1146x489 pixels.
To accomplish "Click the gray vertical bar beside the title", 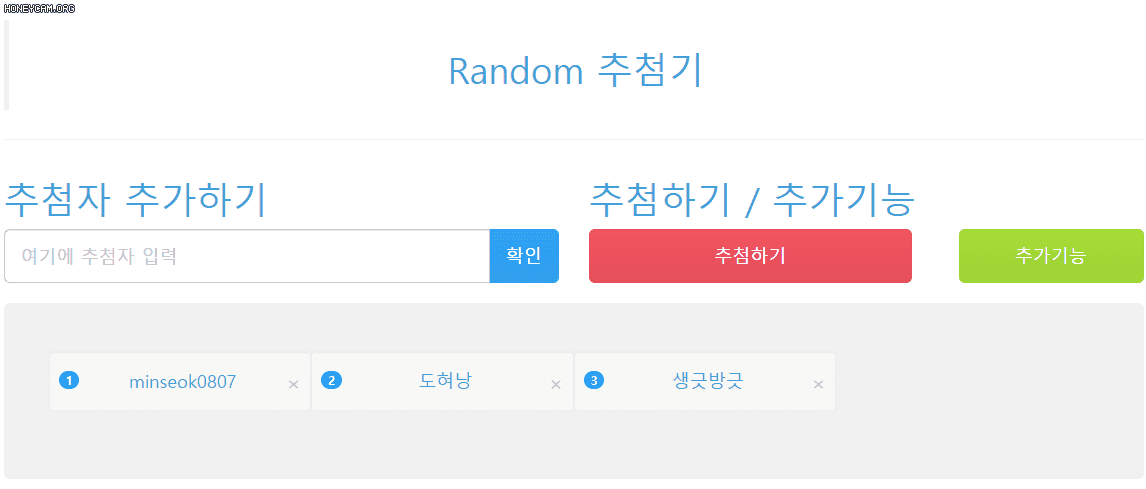I will (x=7, y=65).
